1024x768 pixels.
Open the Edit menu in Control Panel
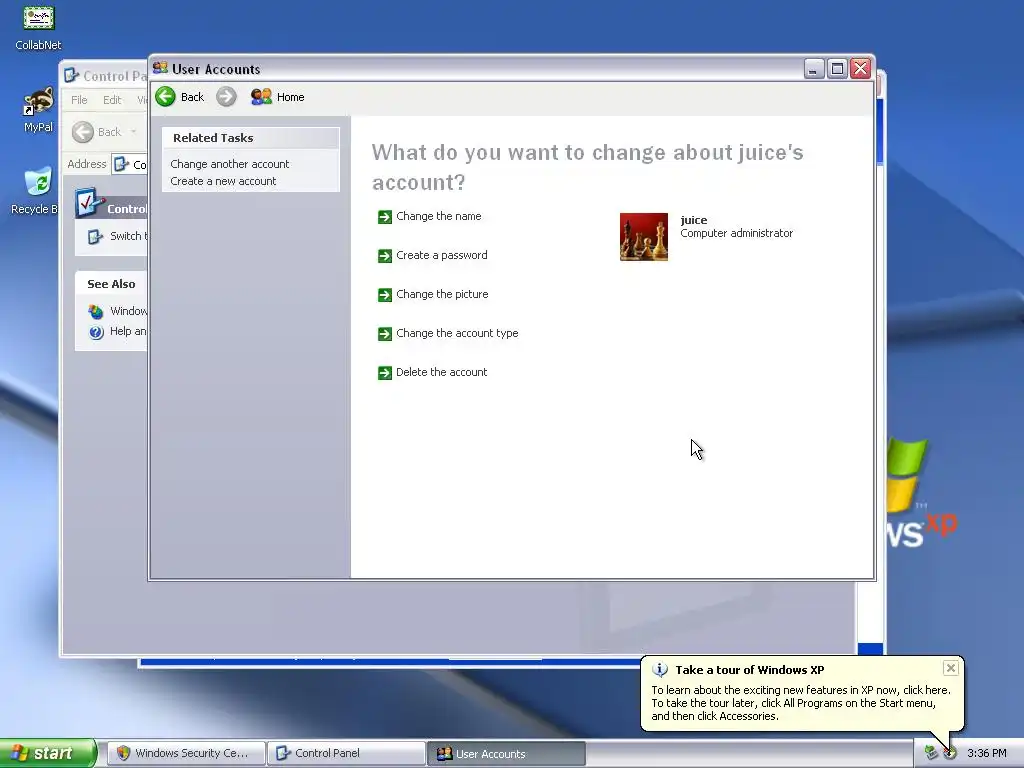112,100
